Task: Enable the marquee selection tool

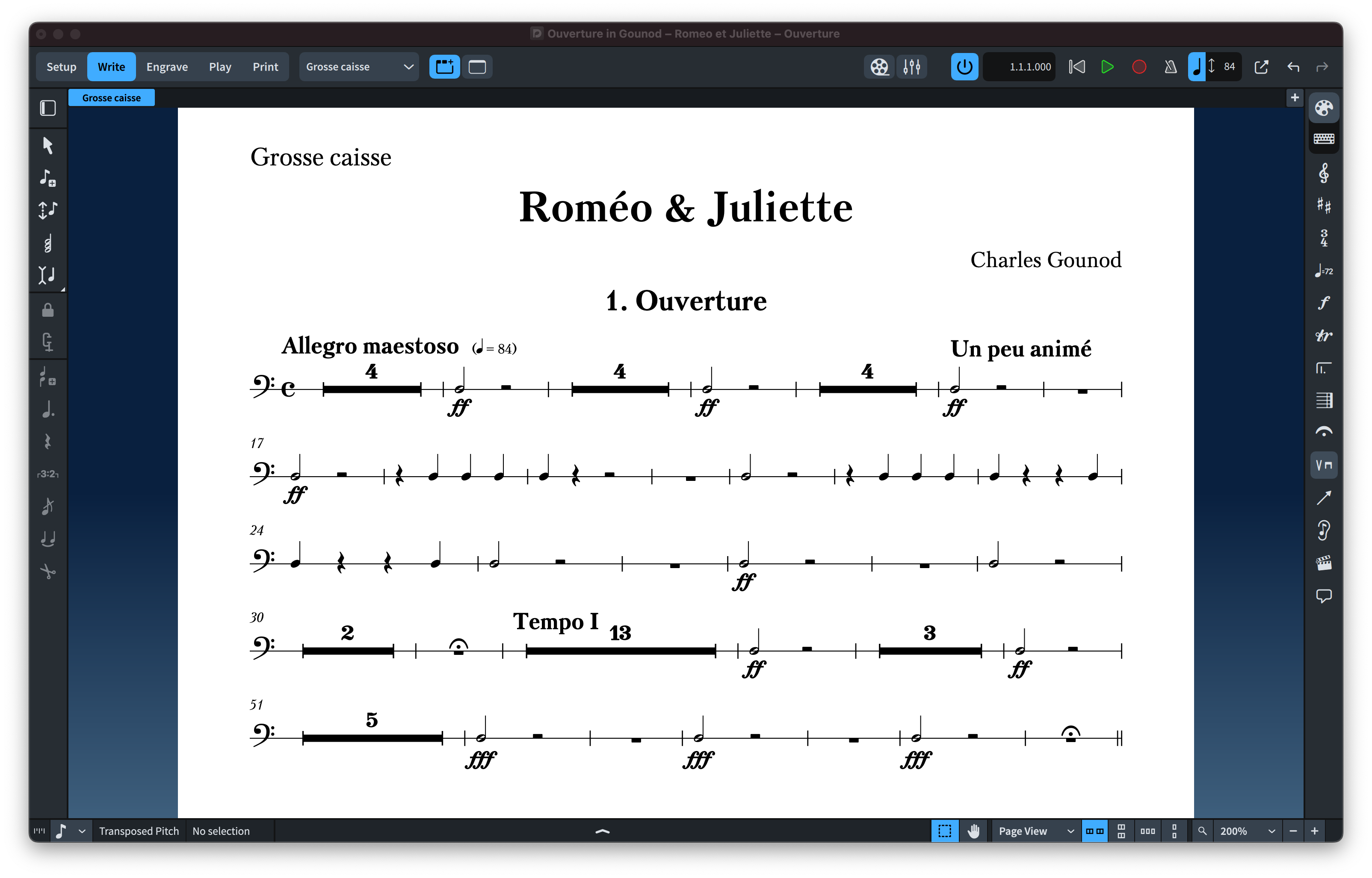Action: [x=944, y=831]
